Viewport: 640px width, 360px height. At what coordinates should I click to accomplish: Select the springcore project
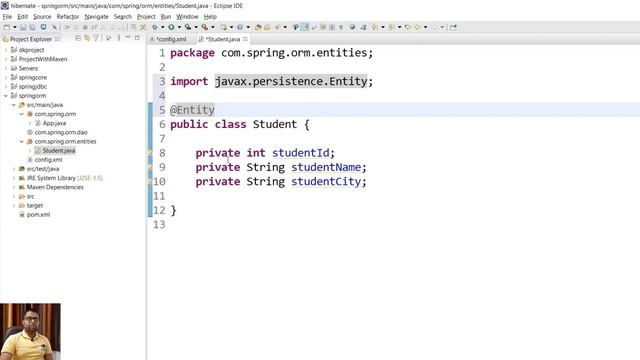coord(29,78)
